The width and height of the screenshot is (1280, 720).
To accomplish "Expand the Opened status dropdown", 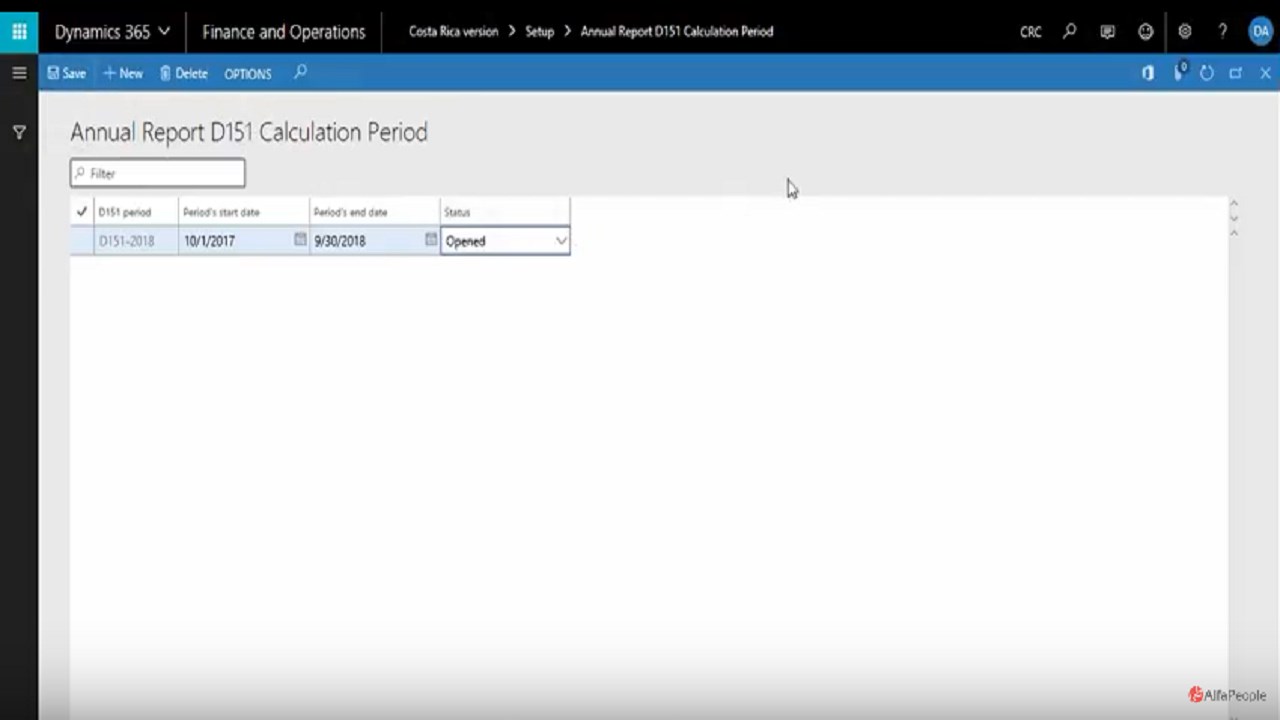I will [x=561, y=241].
